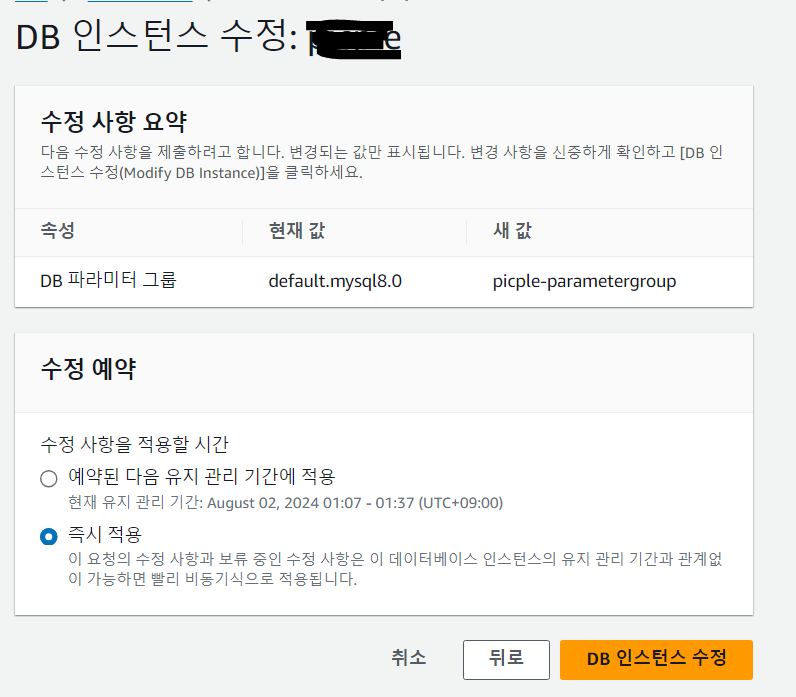Click the '새 값' column header
Screen dimensions: 796x697
point(512,231)
